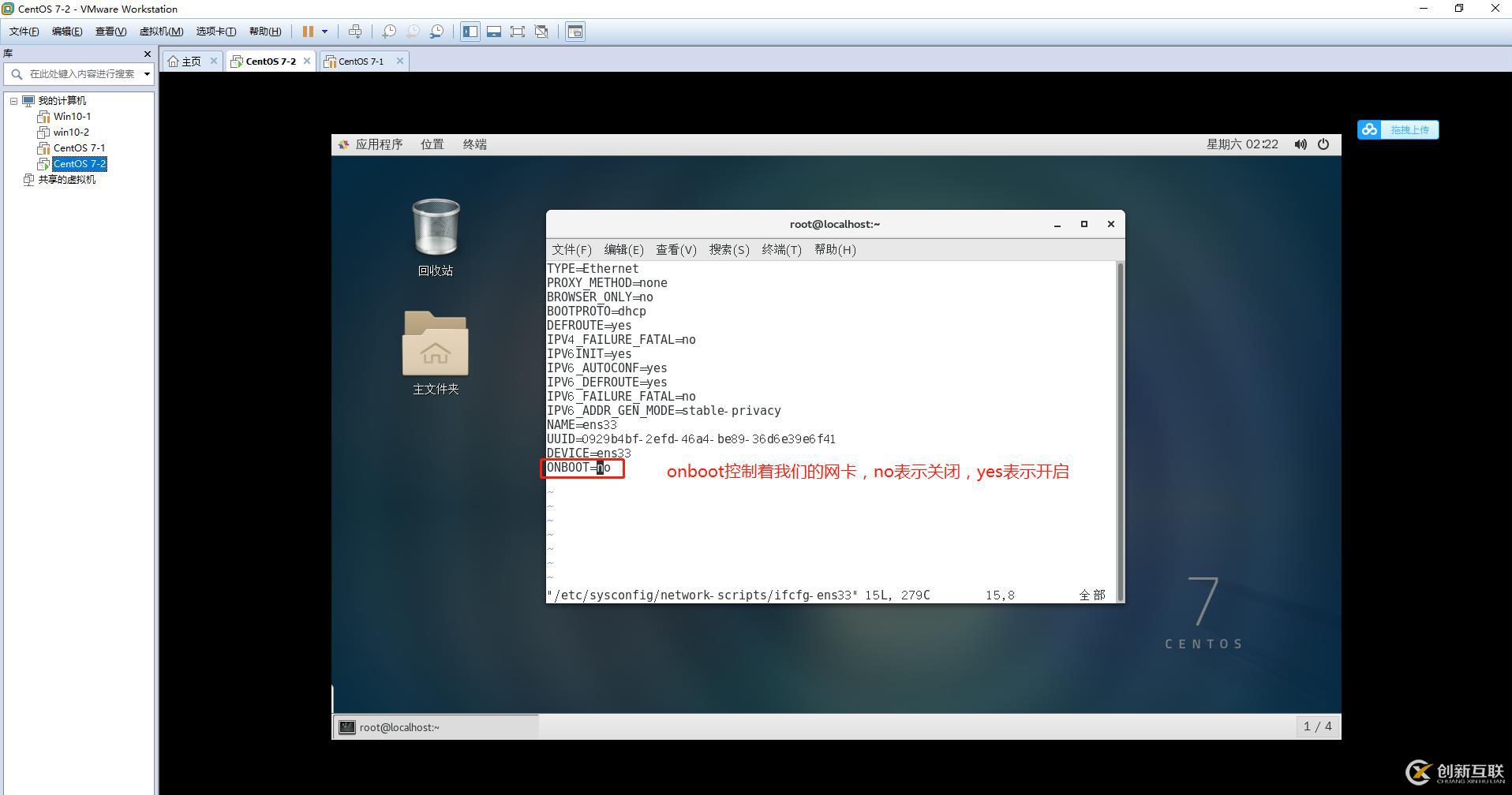Screen dimensions: 1512x795
Task: Select the Win10-1 virtual machine
Action: [72, 117]
